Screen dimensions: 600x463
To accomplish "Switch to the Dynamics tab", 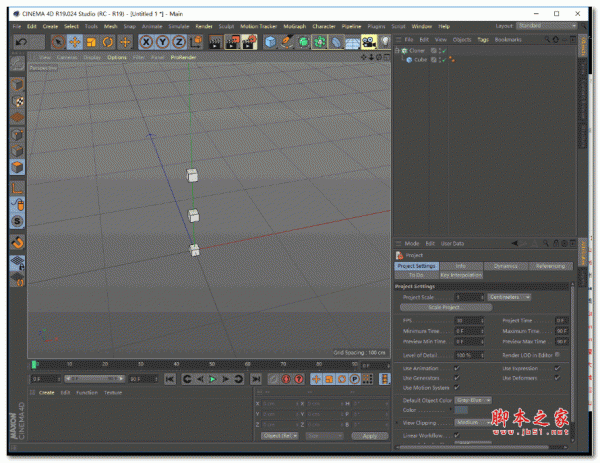I will click(x=505, y=266).
